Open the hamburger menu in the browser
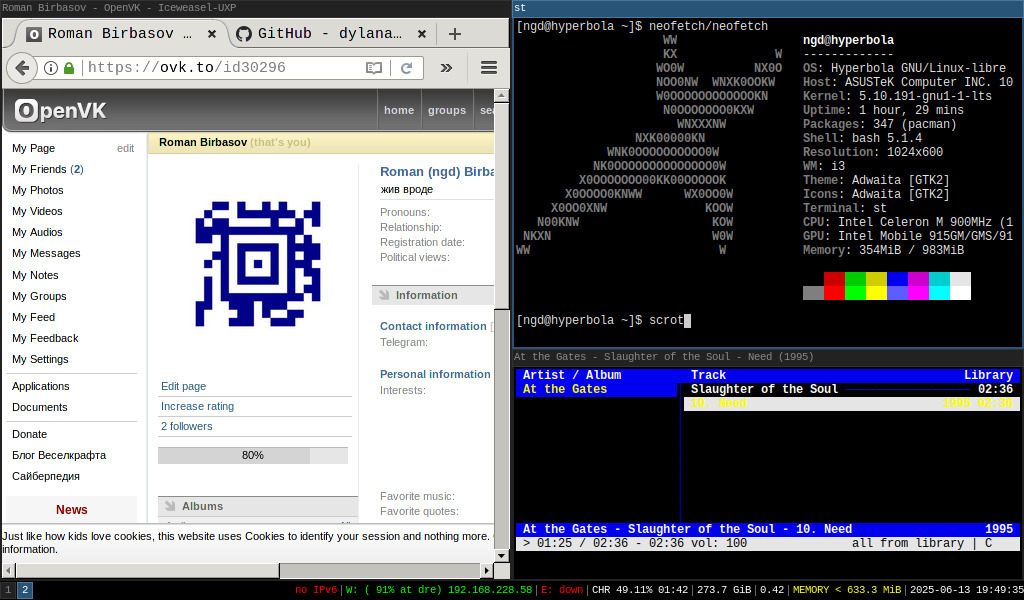 [489, 68]
